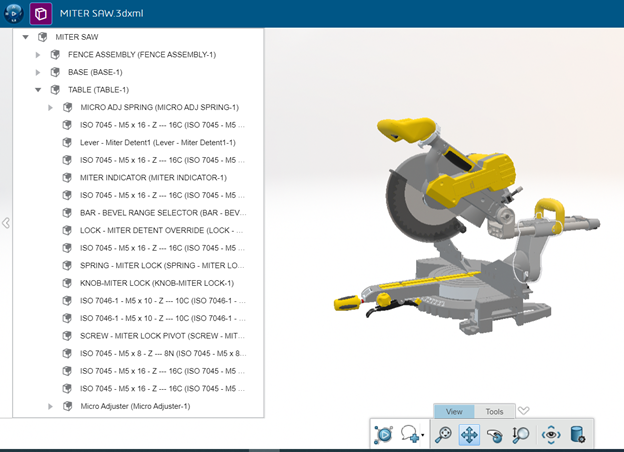624x452 pixels.
Task: Expand the Micro Adjuster tree node
Action: pos(51,406)
